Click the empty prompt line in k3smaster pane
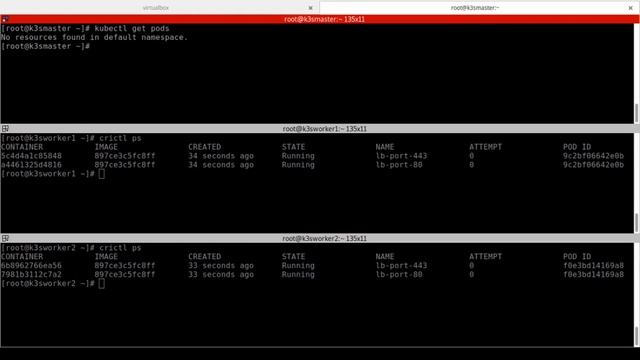 tap(45, 47)
